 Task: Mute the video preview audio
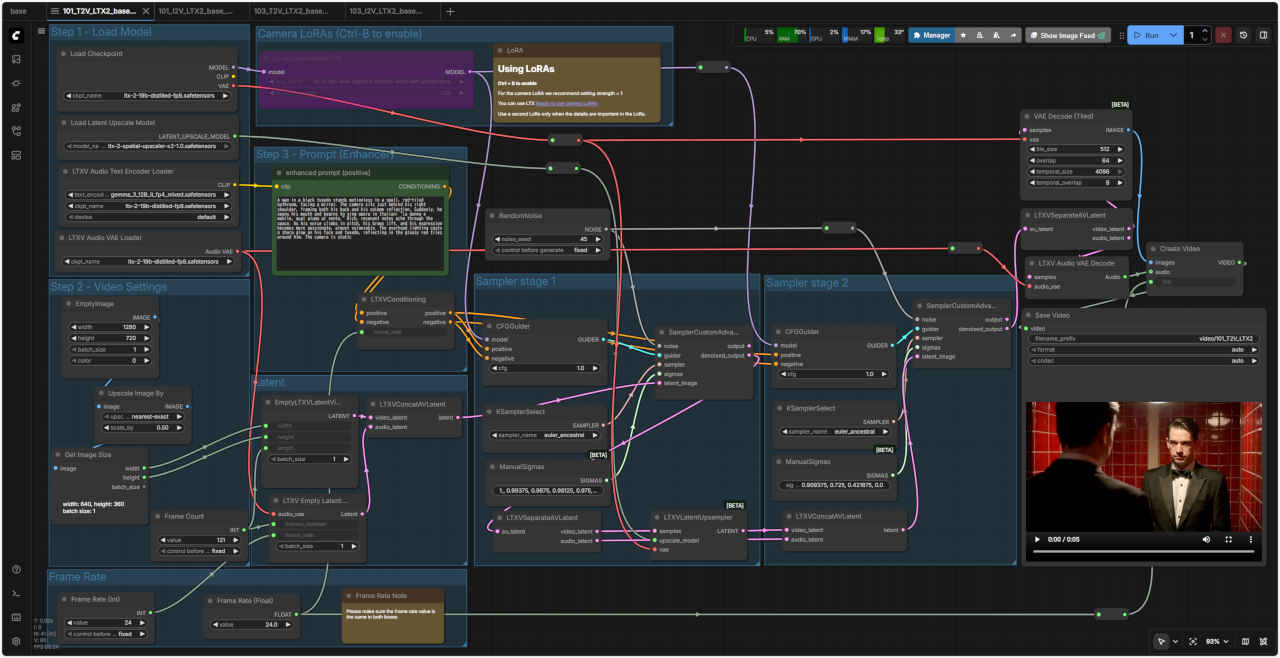click(x=1206, y=539)
